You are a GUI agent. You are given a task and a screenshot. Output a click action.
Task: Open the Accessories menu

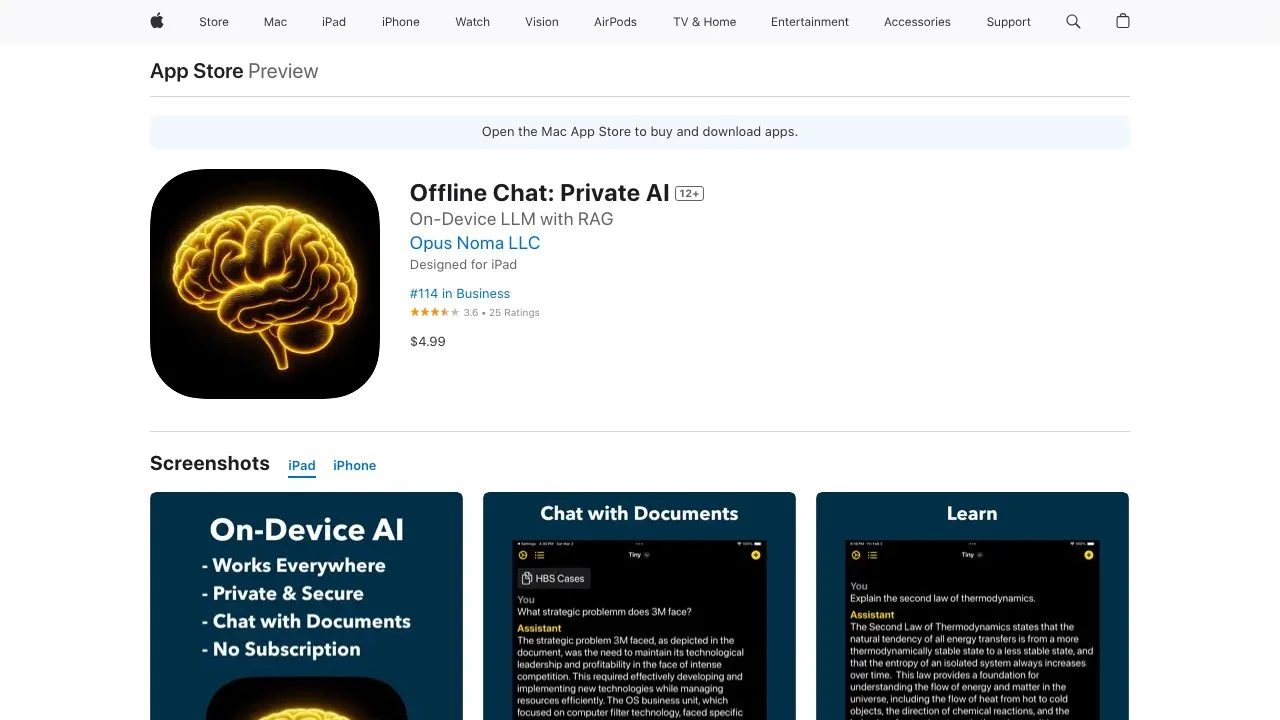click(x=917, y=22)
